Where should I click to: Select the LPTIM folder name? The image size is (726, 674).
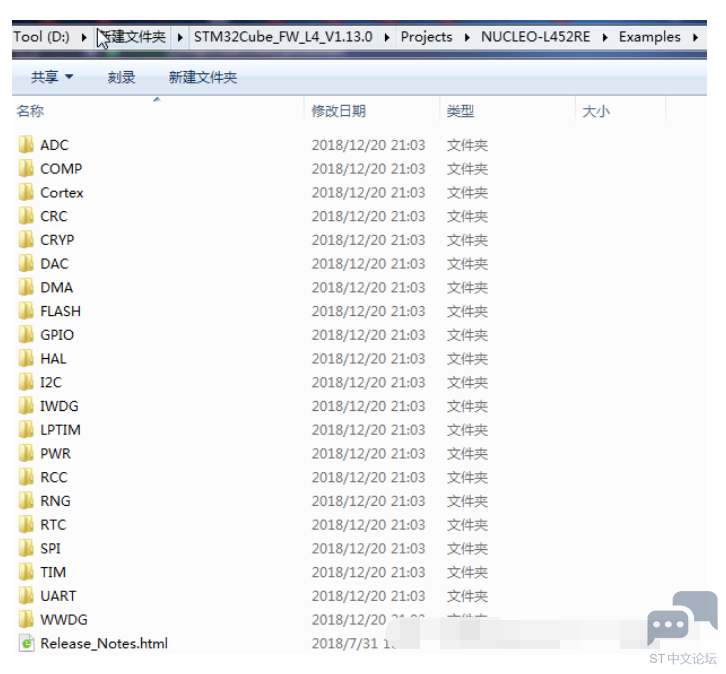tap(60, 430)
